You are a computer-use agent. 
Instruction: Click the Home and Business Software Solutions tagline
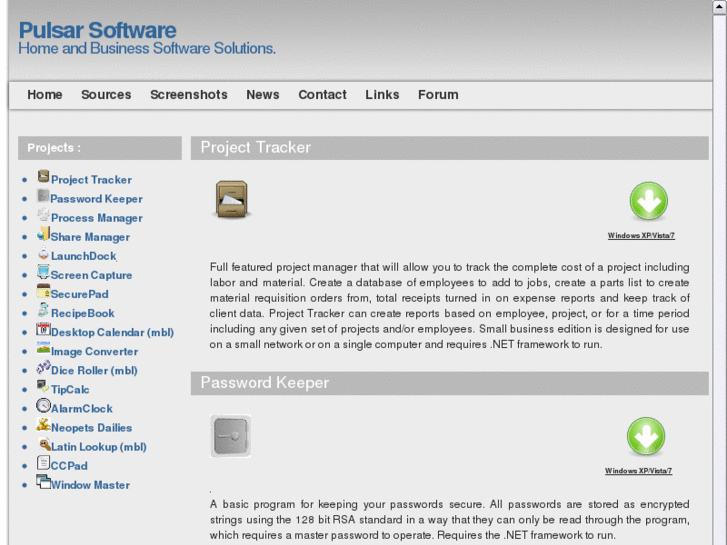point(147,48)
